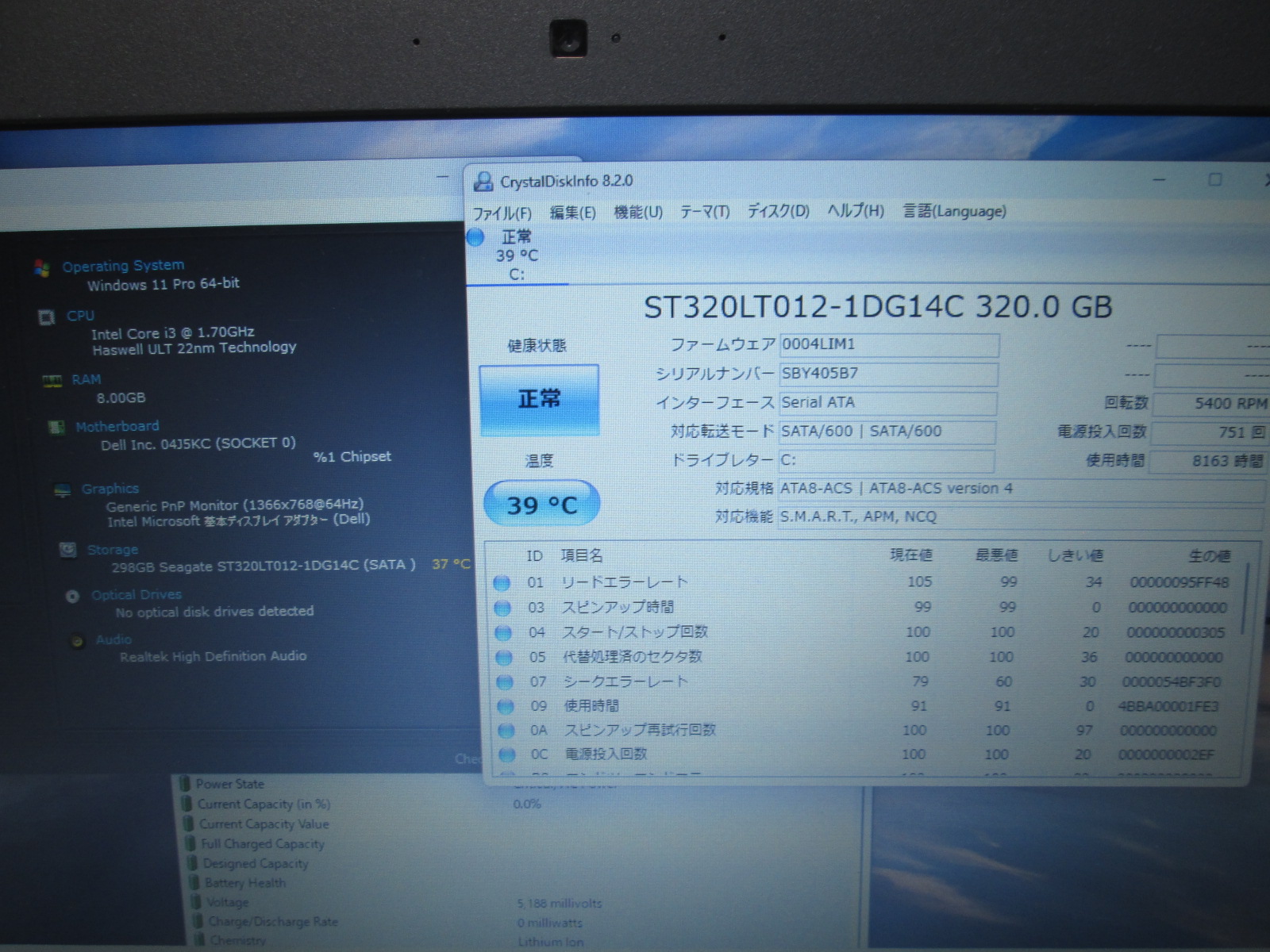Click the SMART attribute list scrollbar
Viewport: 1270px width, 952px height.
click(x=1246, y=603)
